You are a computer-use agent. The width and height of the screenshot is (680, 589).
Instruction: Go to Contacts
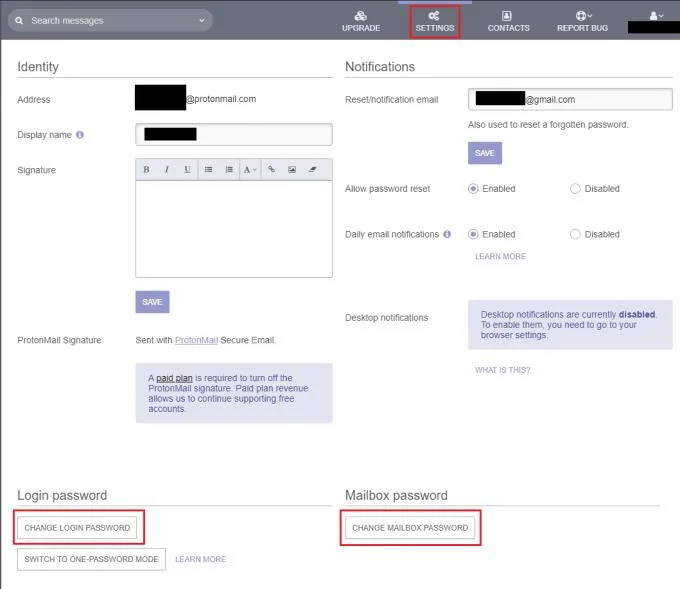tap(508, 22)
